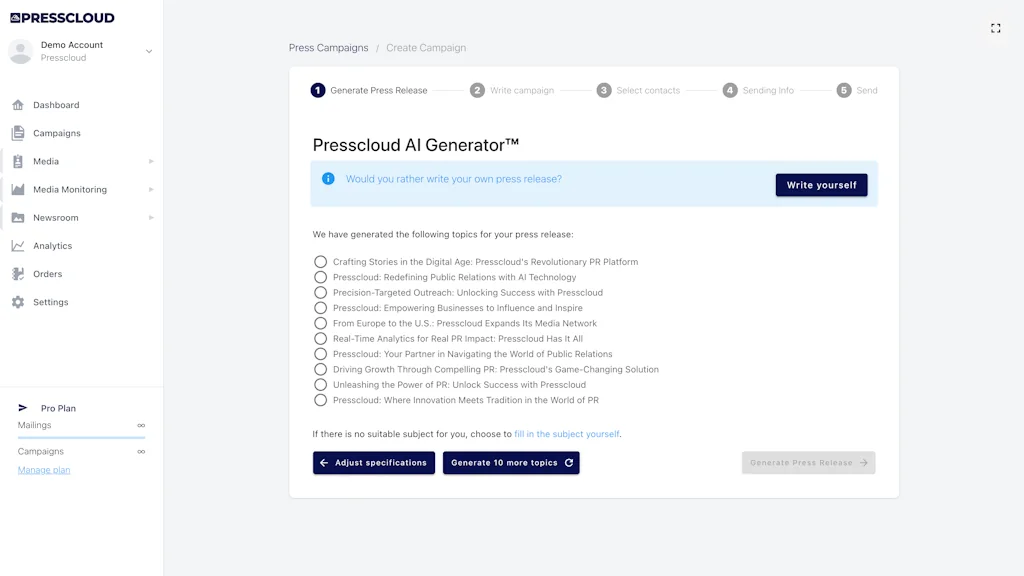Select the first topic about Crafting Stories

(320, 262)
